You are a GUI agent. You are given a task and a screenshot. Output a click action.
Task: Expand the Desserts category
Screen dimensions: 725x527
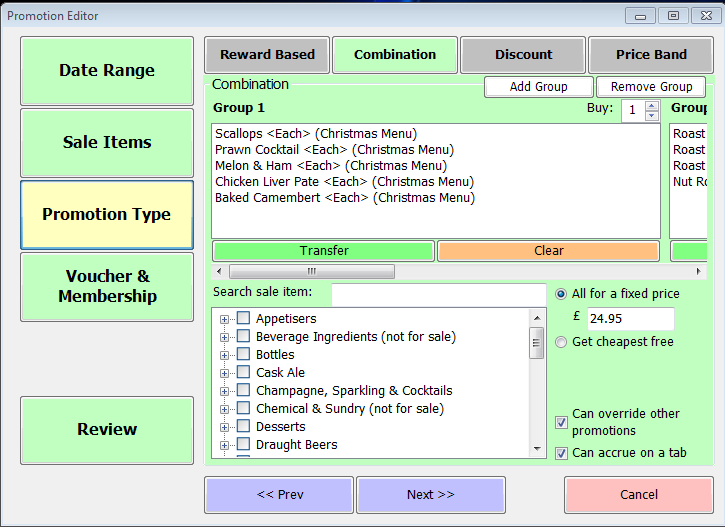(x=224, y=428)
